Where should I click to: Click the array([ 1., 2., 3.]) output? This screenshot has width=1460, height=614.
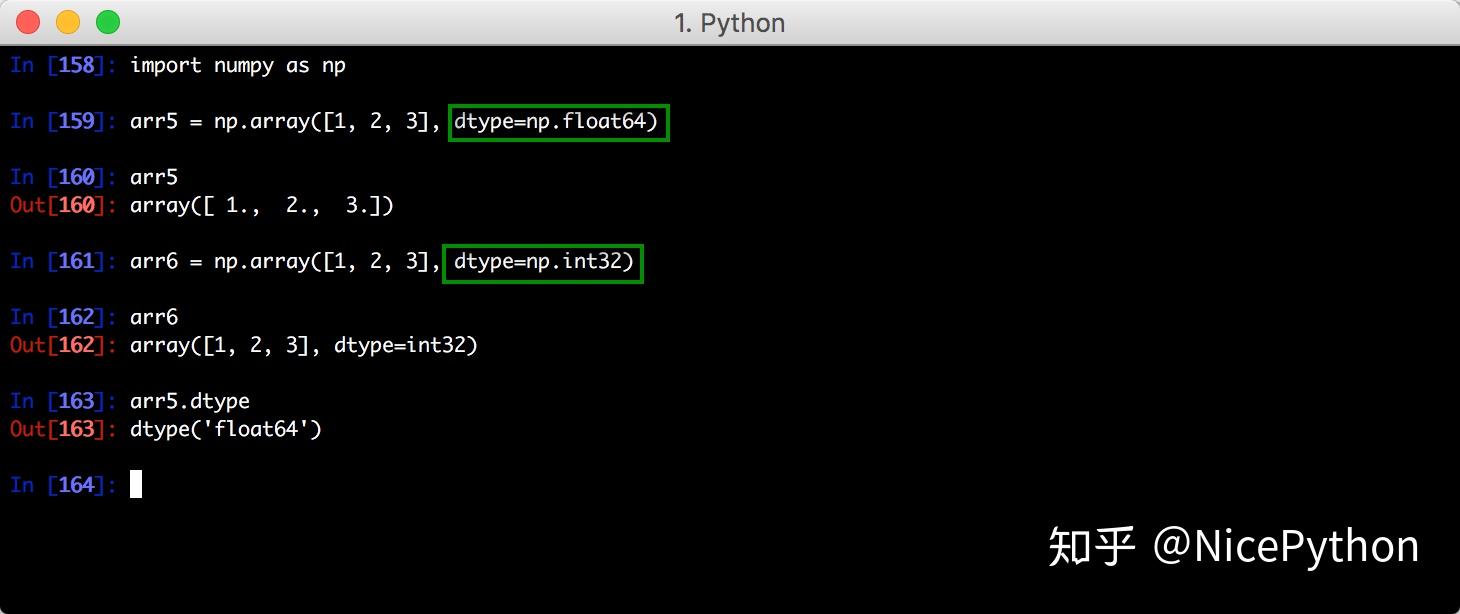(262, 206)
